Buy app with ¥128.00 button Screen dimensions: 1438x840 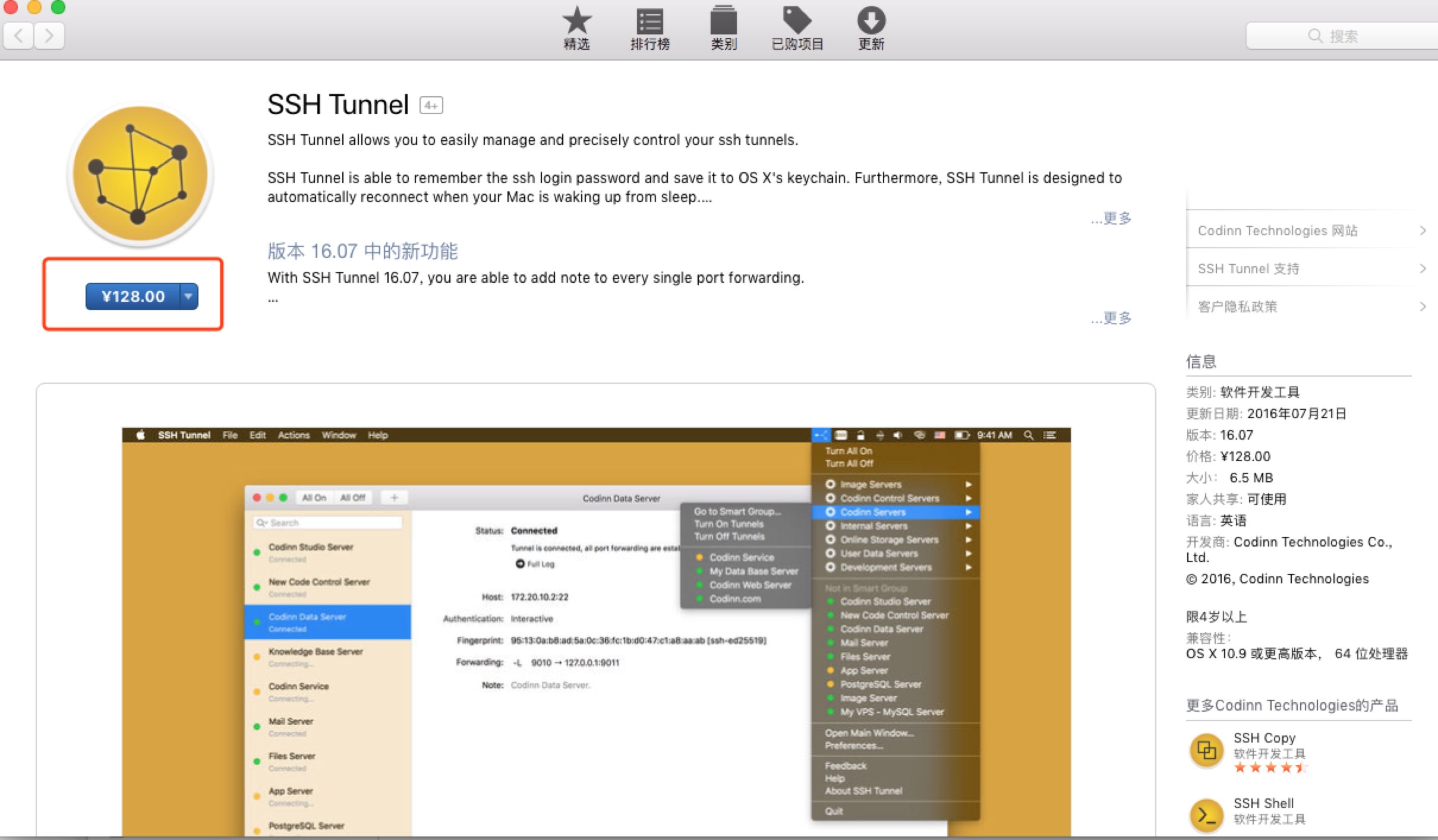(133, 296)
